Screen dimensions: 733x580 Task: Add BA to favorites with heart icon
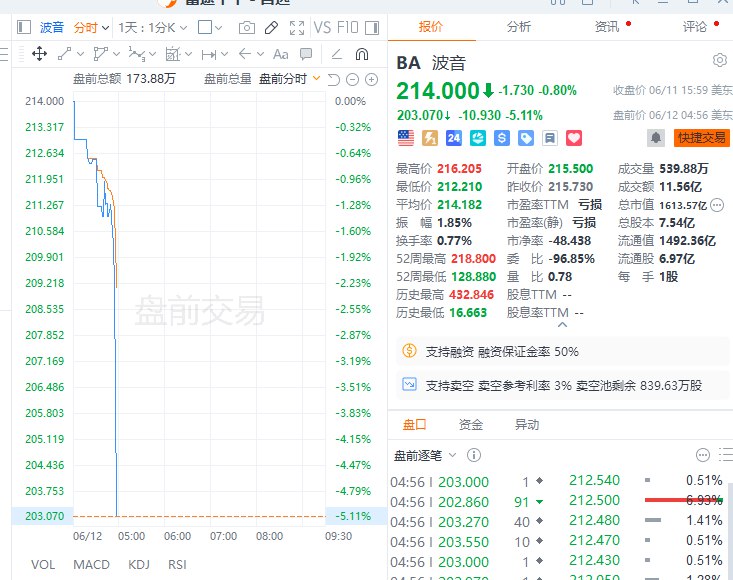(x=574, y=138)
